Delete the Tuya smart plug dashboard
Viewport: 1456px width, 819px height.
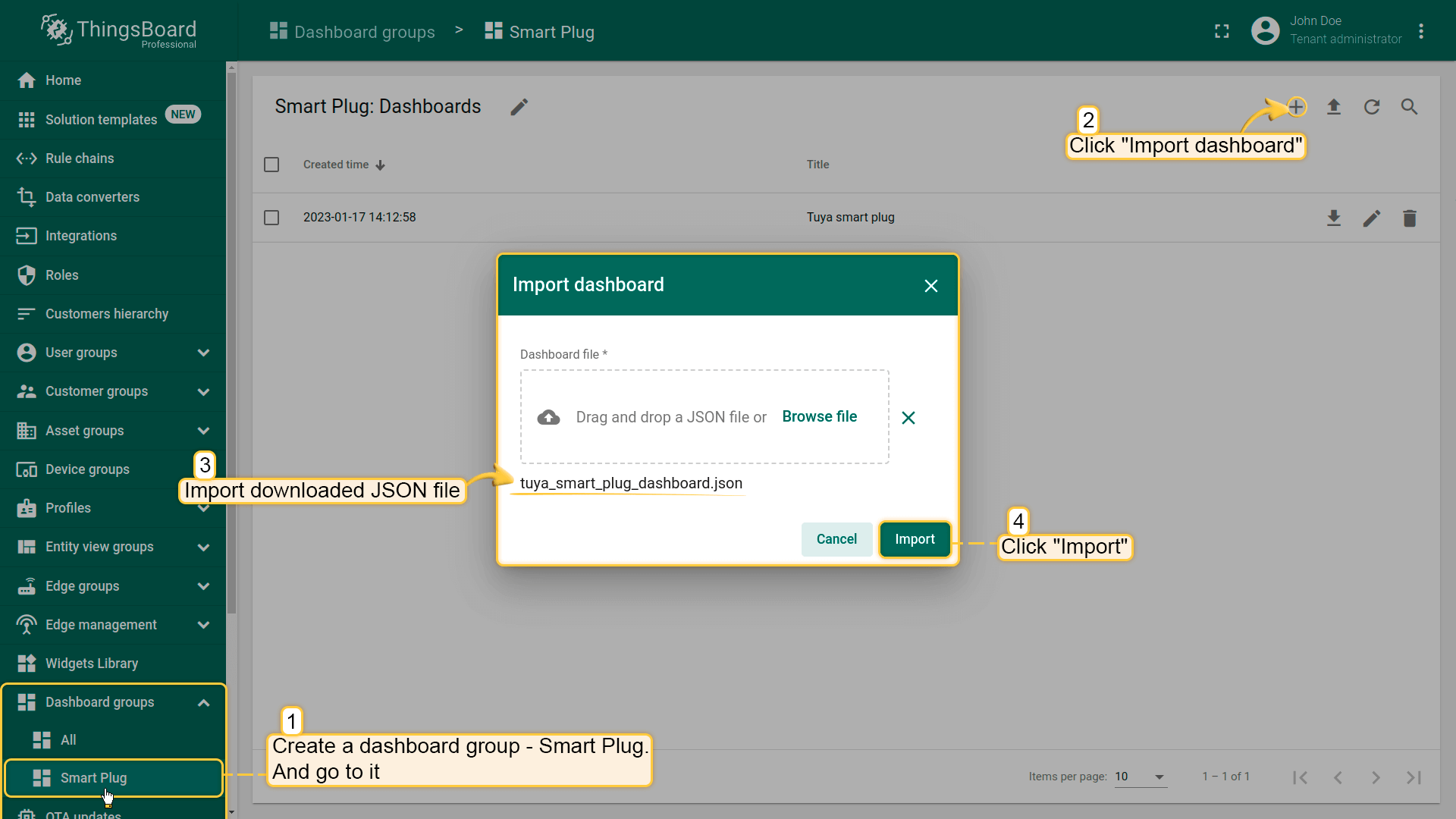point(1409,218)
